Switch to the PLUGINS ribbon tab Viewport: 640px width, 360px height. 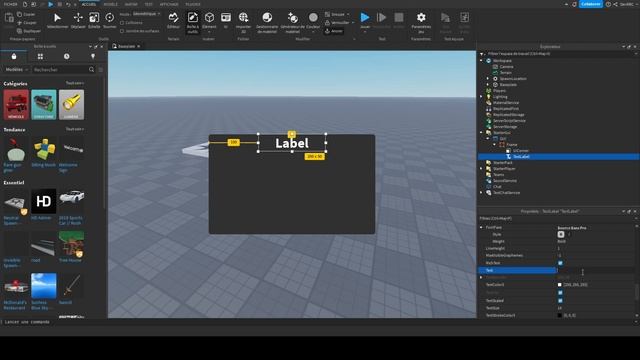click(193, 4)
